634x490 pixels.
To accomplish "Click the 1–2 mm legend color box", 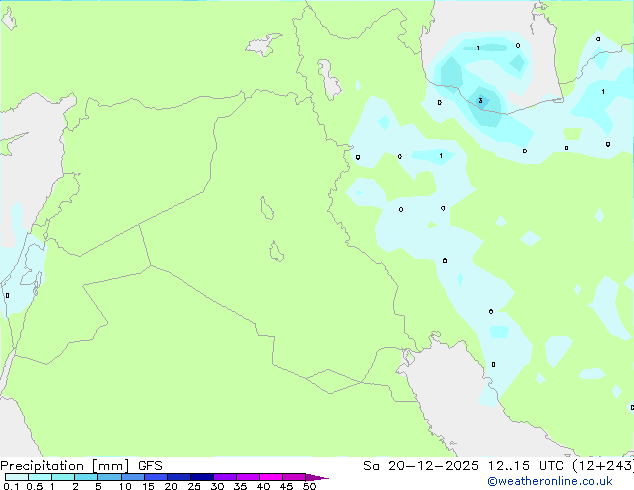I will (x=63, y=477).
